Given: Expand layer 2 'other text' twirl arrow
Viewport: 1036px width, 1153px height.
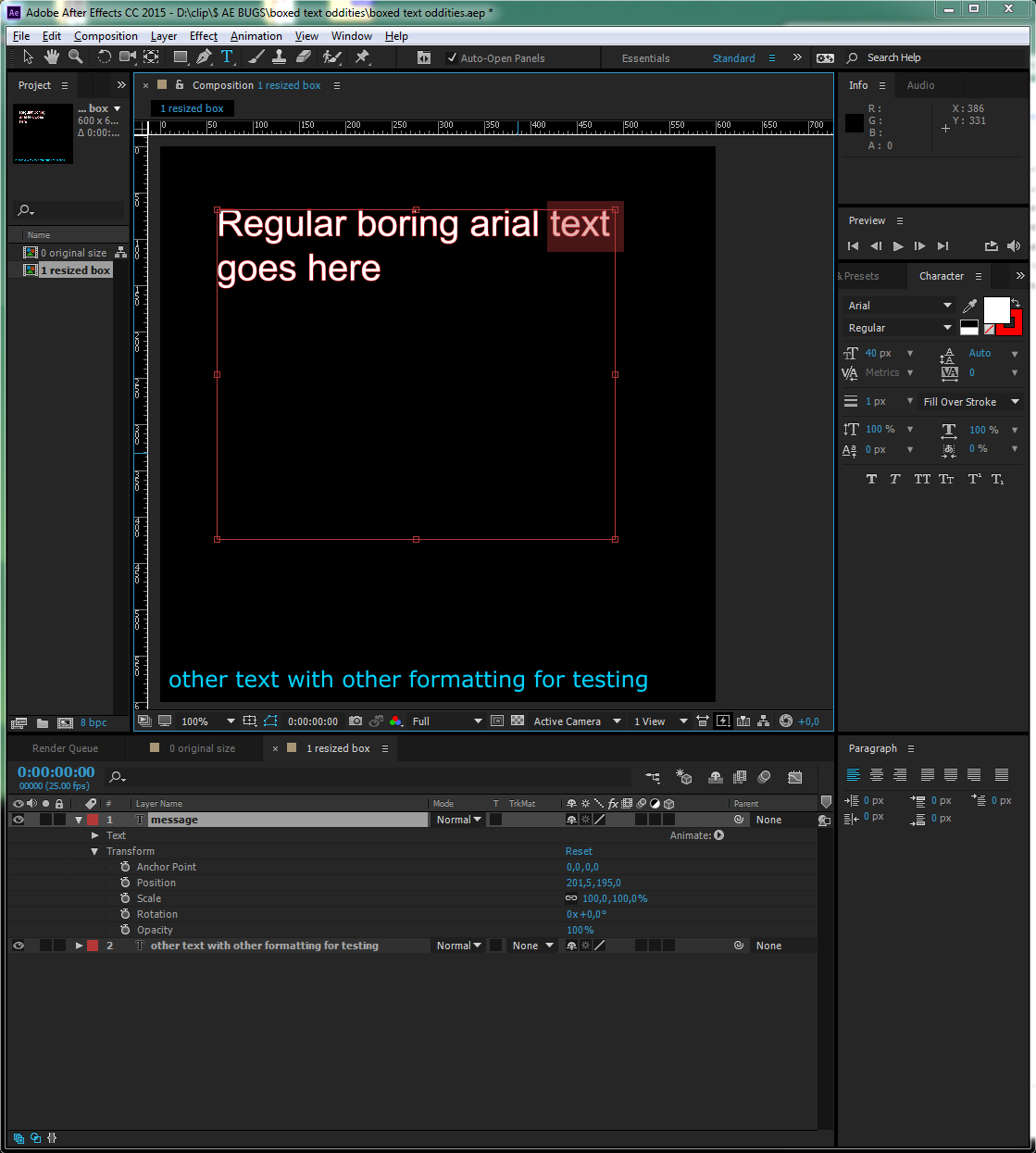Looking at the screenshot, I should pyautogui.click(x=79, y=946).
